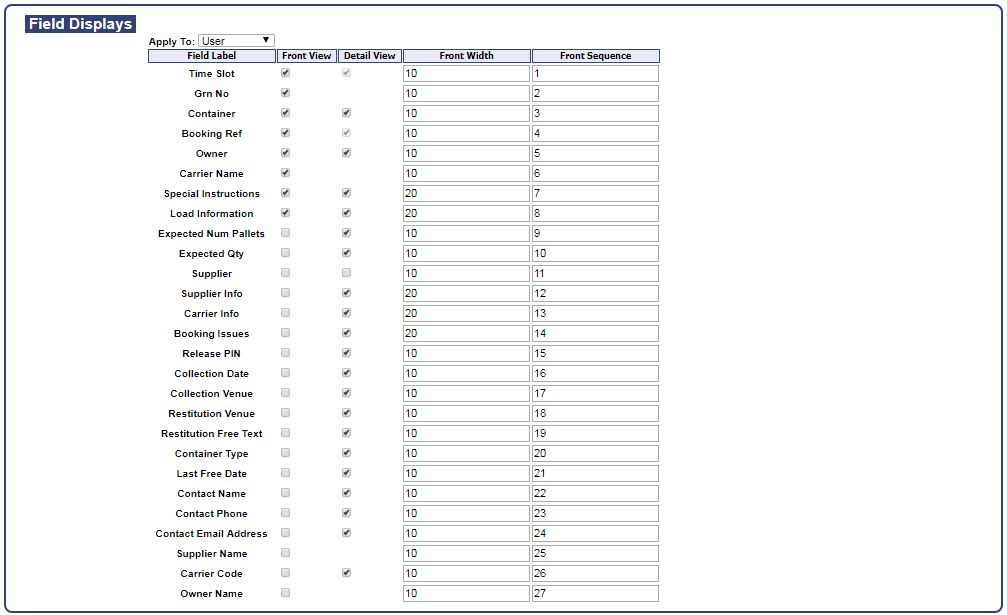Click the Detail View column header
The width and height of the screenshot is (1007, 615).
[x=369, y=56]
